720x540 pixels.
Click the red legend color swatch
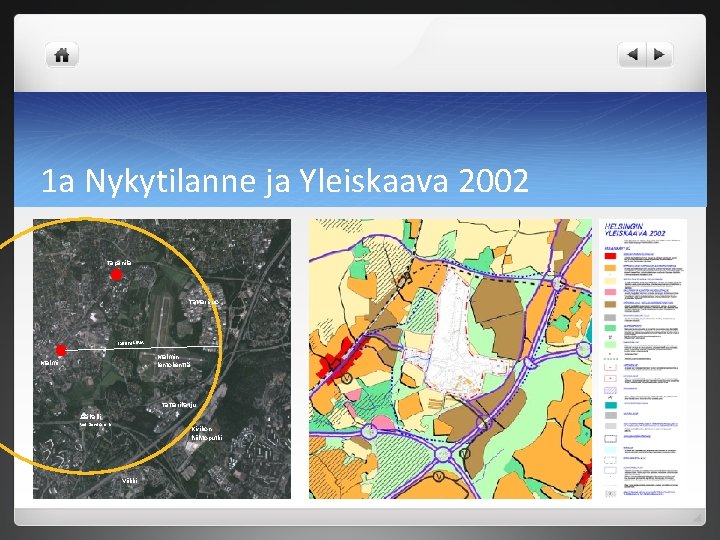pos(610,256)
